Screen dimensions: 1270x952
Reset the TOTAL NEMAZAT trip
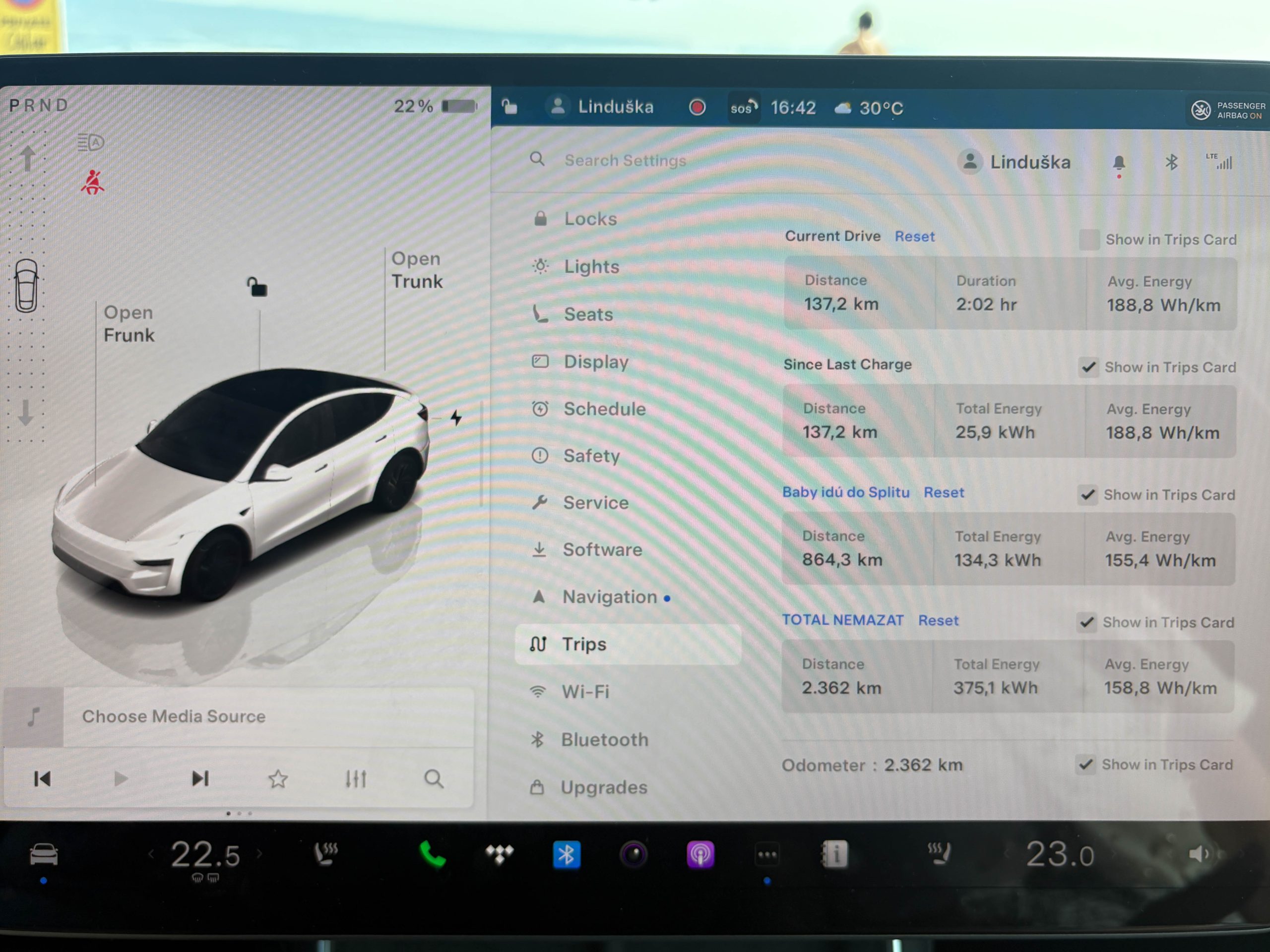coord(938,620)
